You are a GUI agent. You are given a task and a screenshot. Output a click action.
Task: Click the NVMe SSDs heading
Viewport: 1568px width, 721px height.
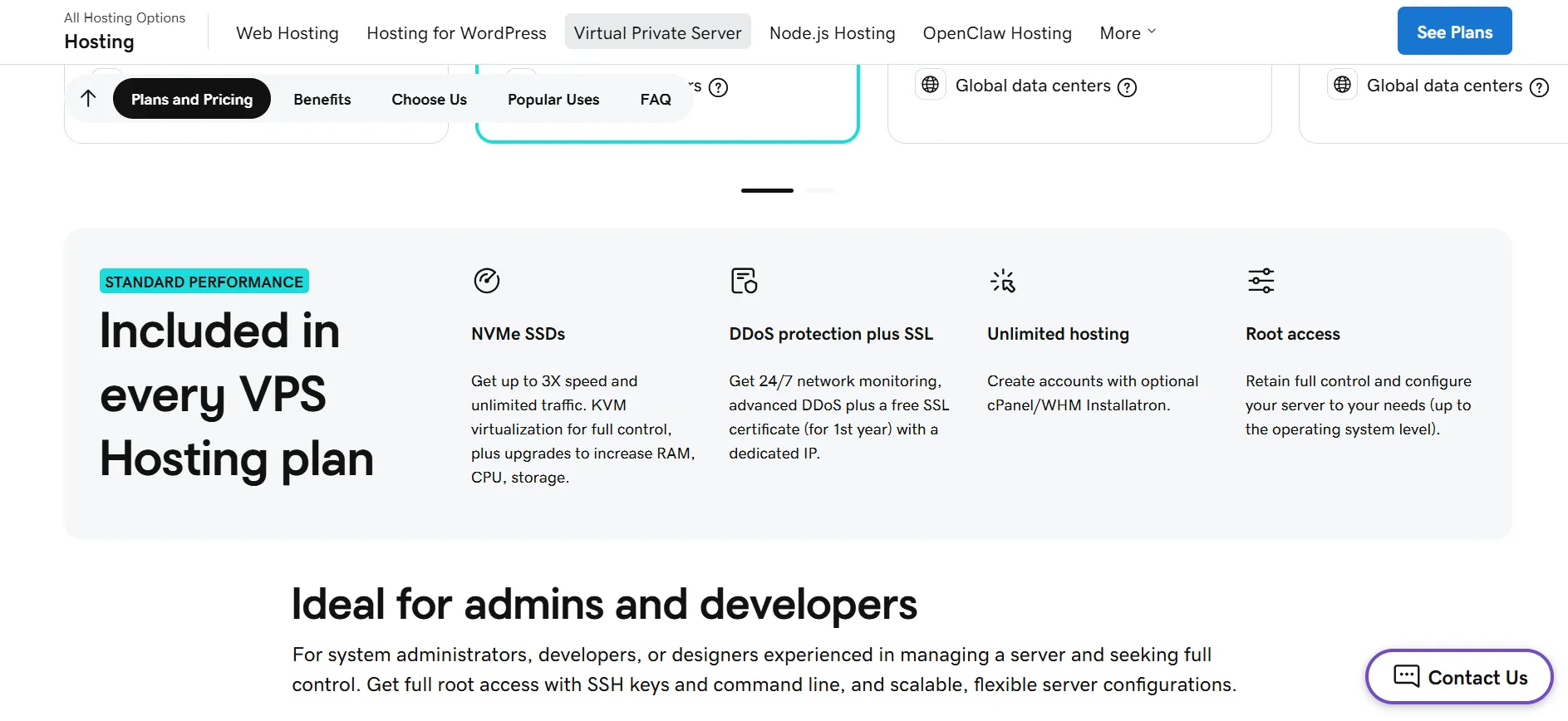click(x=518, y=334)
